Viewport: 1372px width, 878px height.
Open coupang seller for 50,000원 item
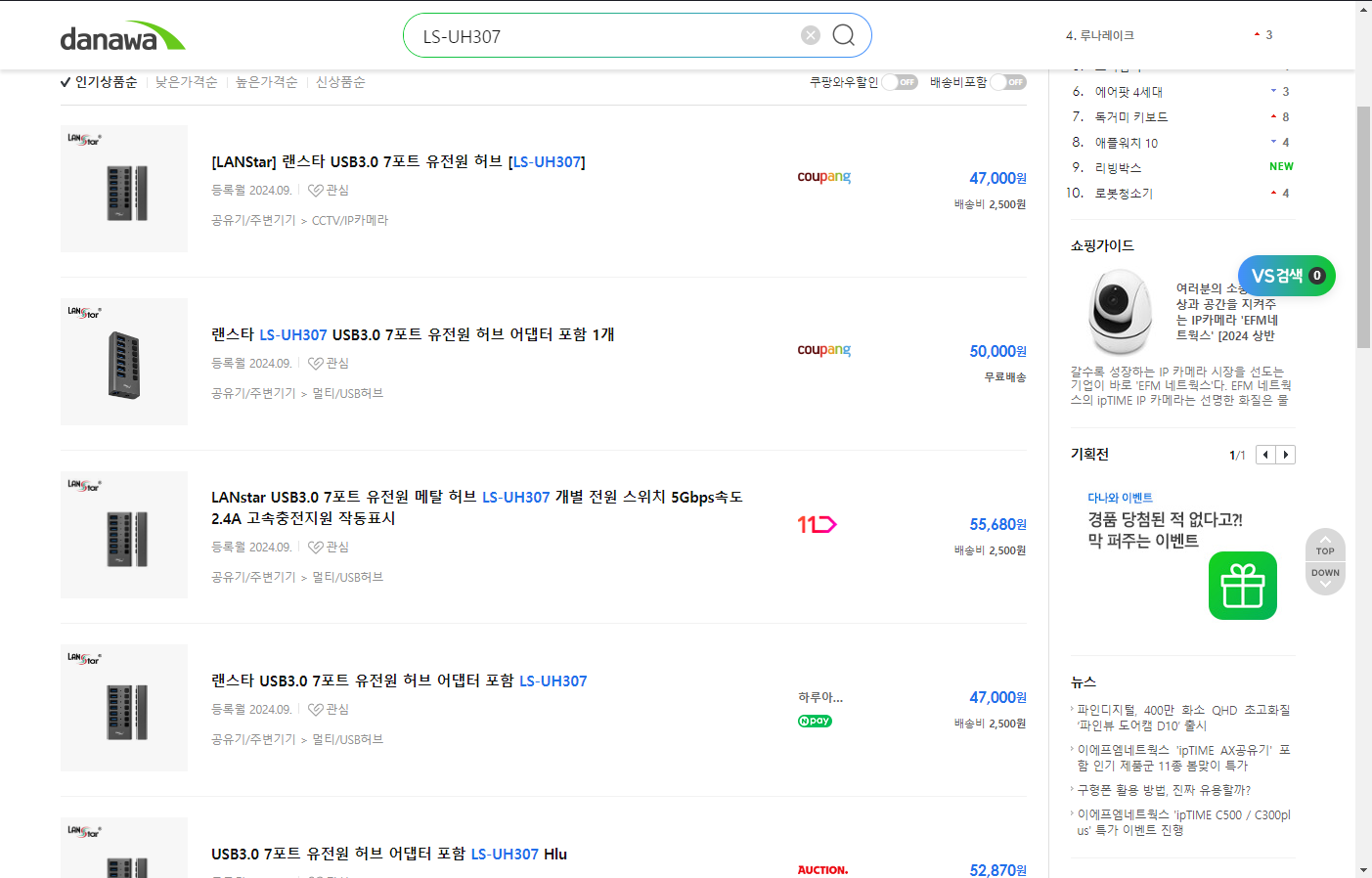[823, 350]
